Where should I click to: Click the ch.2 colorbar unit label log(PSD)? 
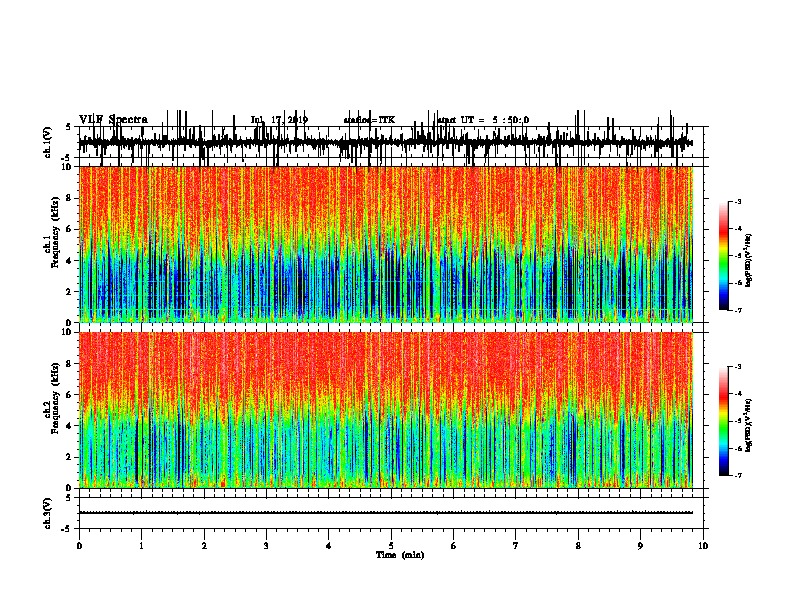(x=749, y=425)
